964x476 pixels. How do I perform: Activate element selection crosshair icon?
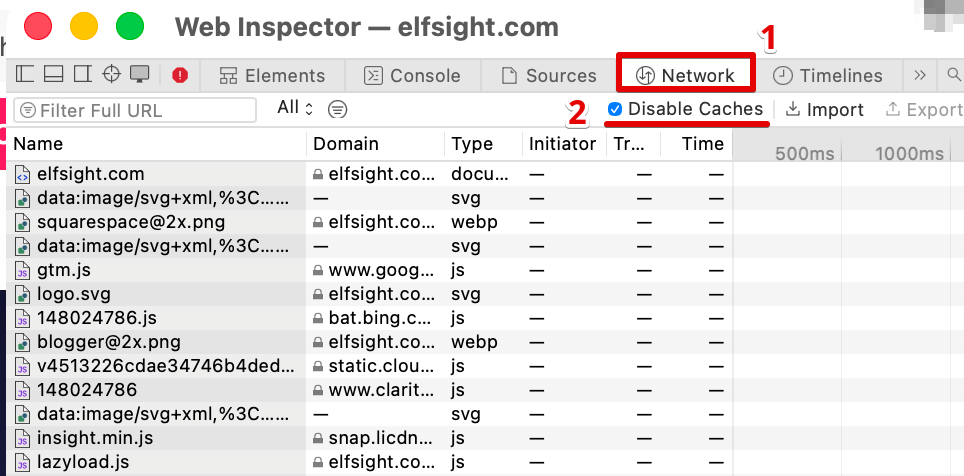(111, 74)
